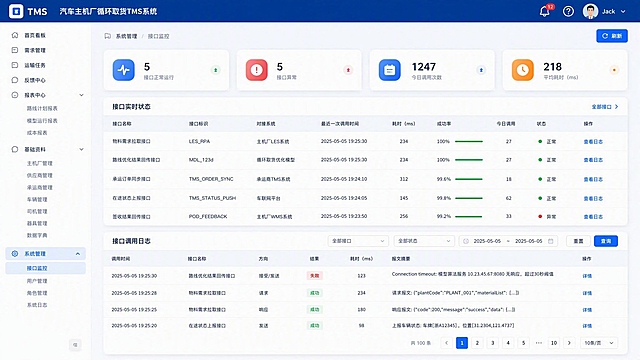
Task: Click the start date 2025-05-05 field
Action: 487,241
